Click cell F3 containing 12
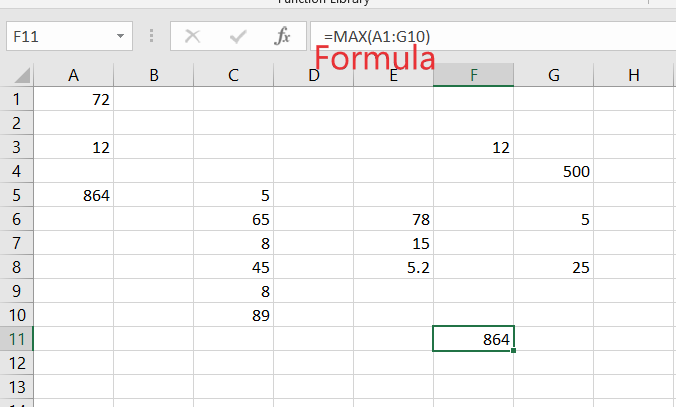Viewport: 676px width, 407px height. 474,147
